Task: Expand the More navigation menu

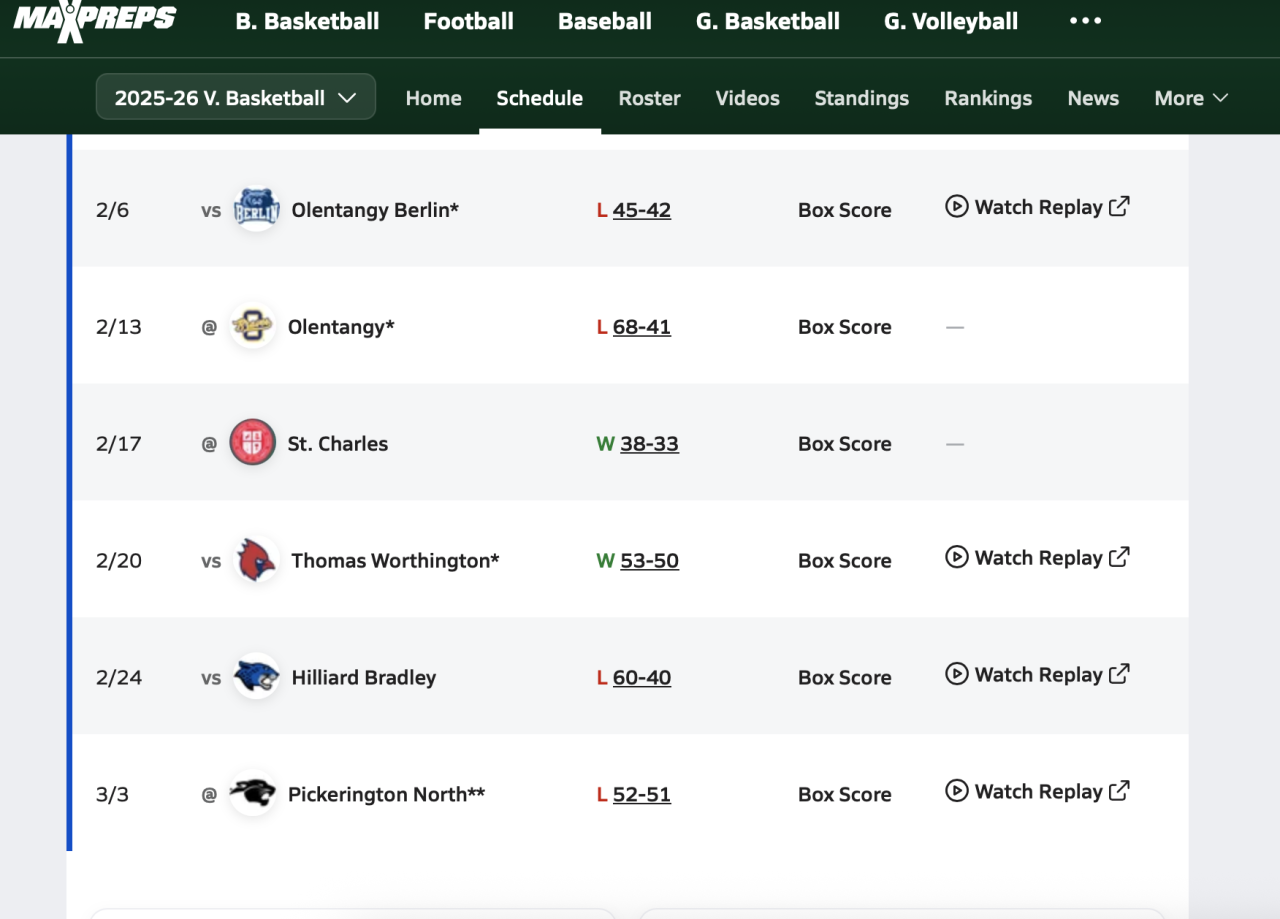Action: [x=1191, y=98]
